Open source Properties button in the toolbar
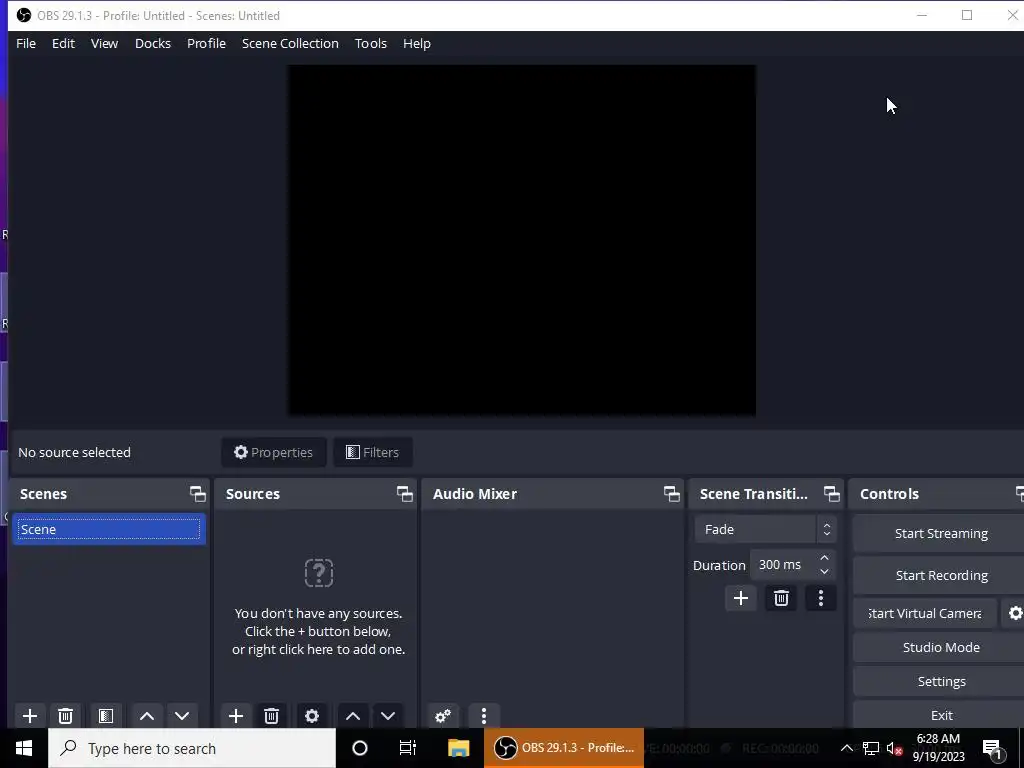Viewport: 1024px width, 768px height. click(274, 452)
